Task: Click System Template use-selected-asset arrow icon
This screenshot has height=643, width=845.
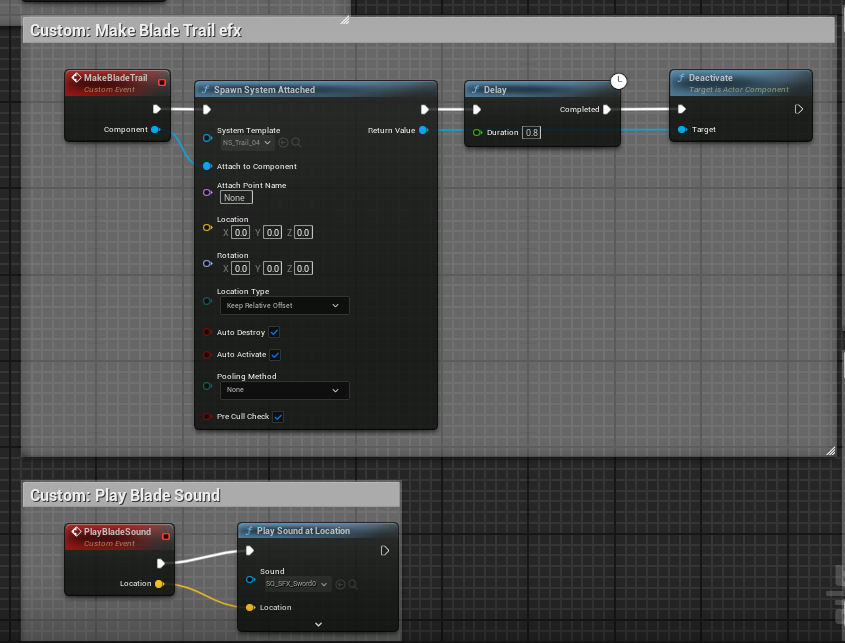Action: [x=283, y=142]
